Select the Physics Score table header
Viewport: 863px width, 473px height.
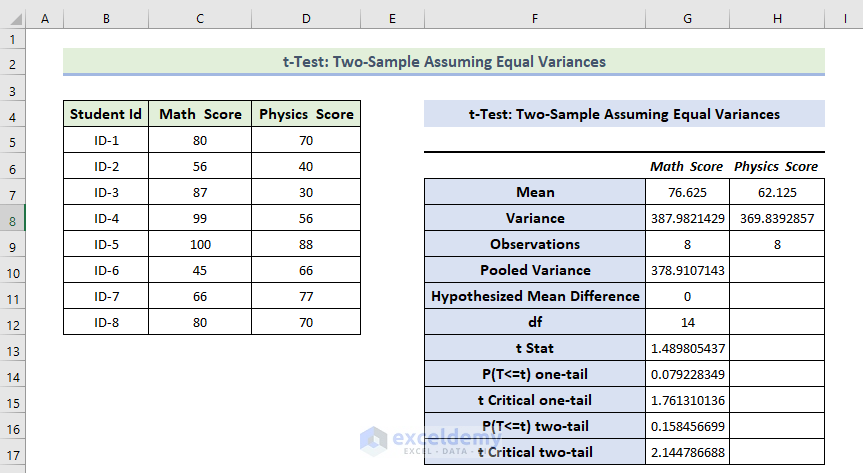(x=306, y=114)
